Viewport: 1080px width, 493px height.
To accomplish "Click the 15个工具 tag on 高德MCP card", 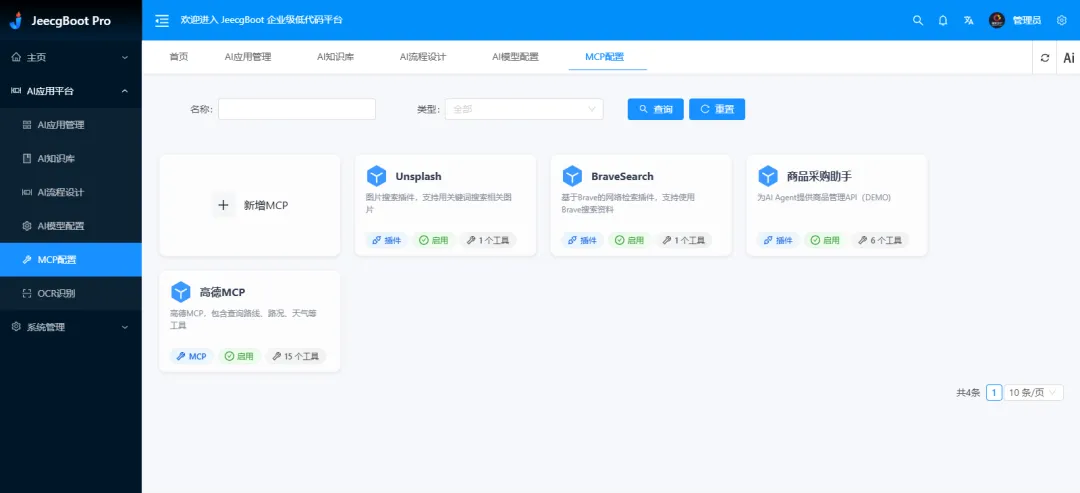I will coord(295,356).
